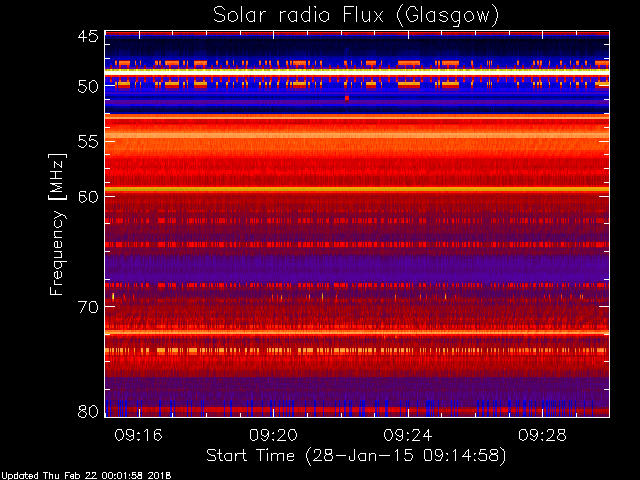Image resolution: width=640 pixels, height=480 pixels.
Task: Click the small red spot near 51 MHz
Action: tap(347, 98)
